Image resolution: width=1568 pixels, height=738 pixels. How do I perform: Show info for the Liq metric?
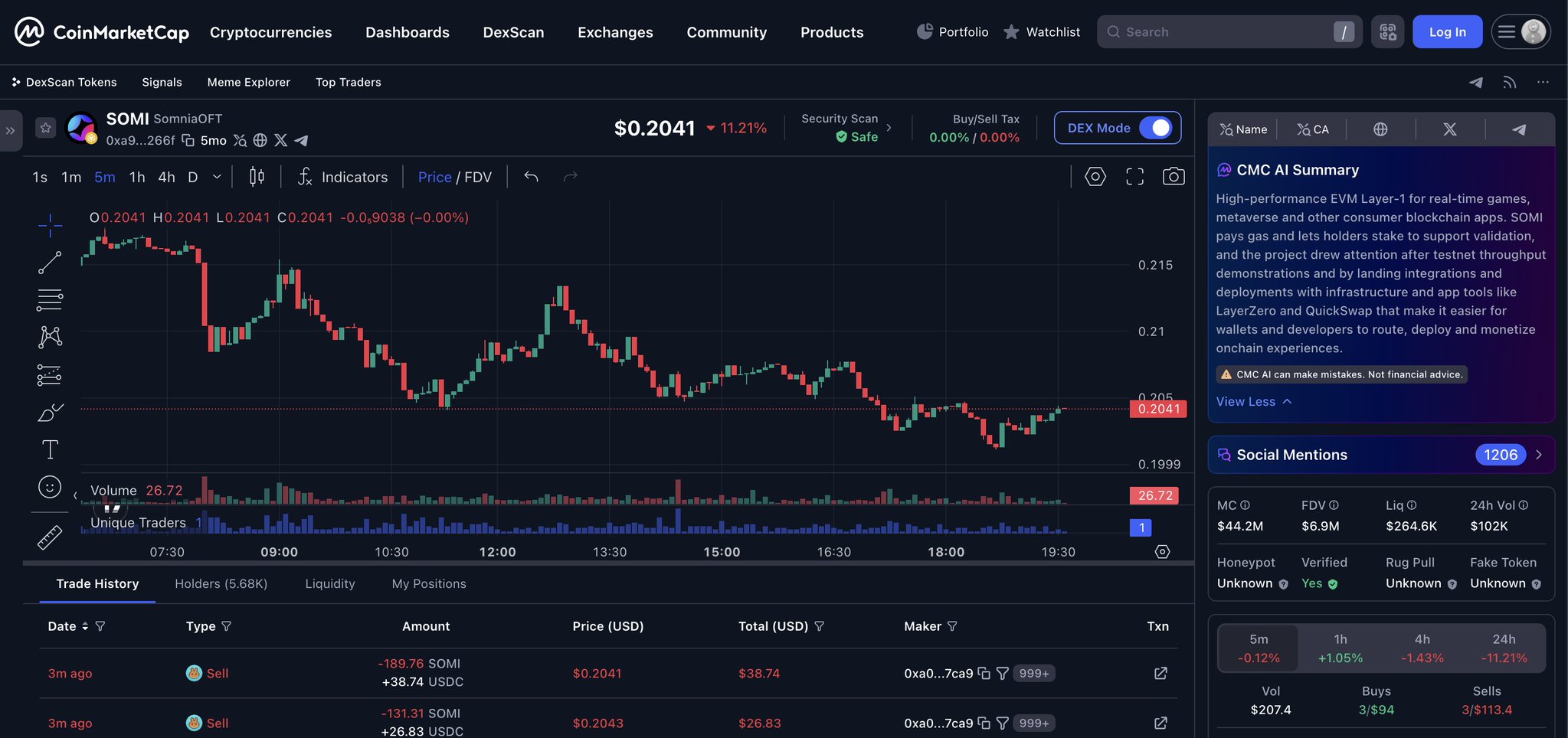pos(1412,505)
